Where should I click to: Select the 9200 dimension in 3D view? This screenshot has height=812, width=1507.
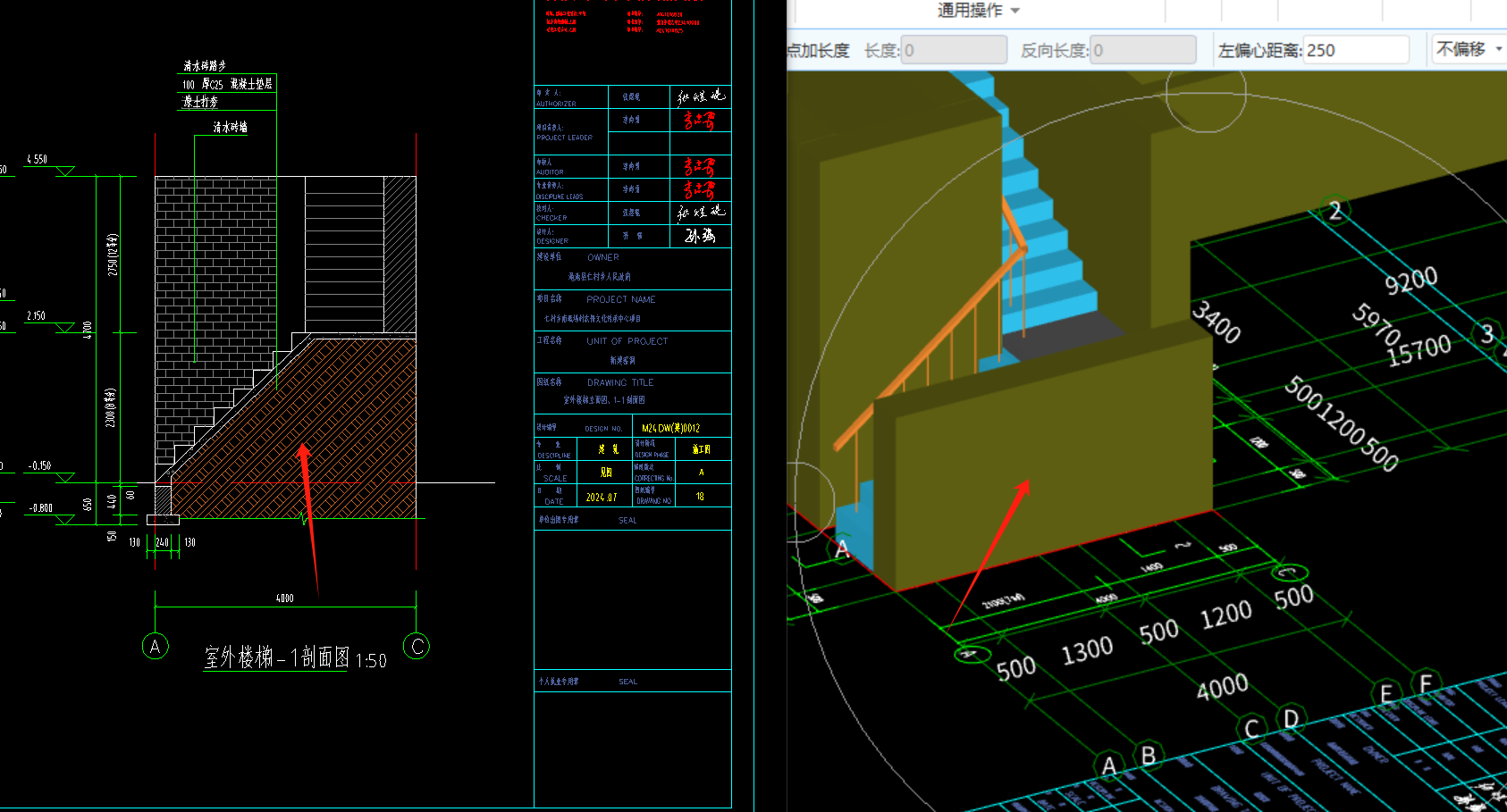coord(1411,280)
